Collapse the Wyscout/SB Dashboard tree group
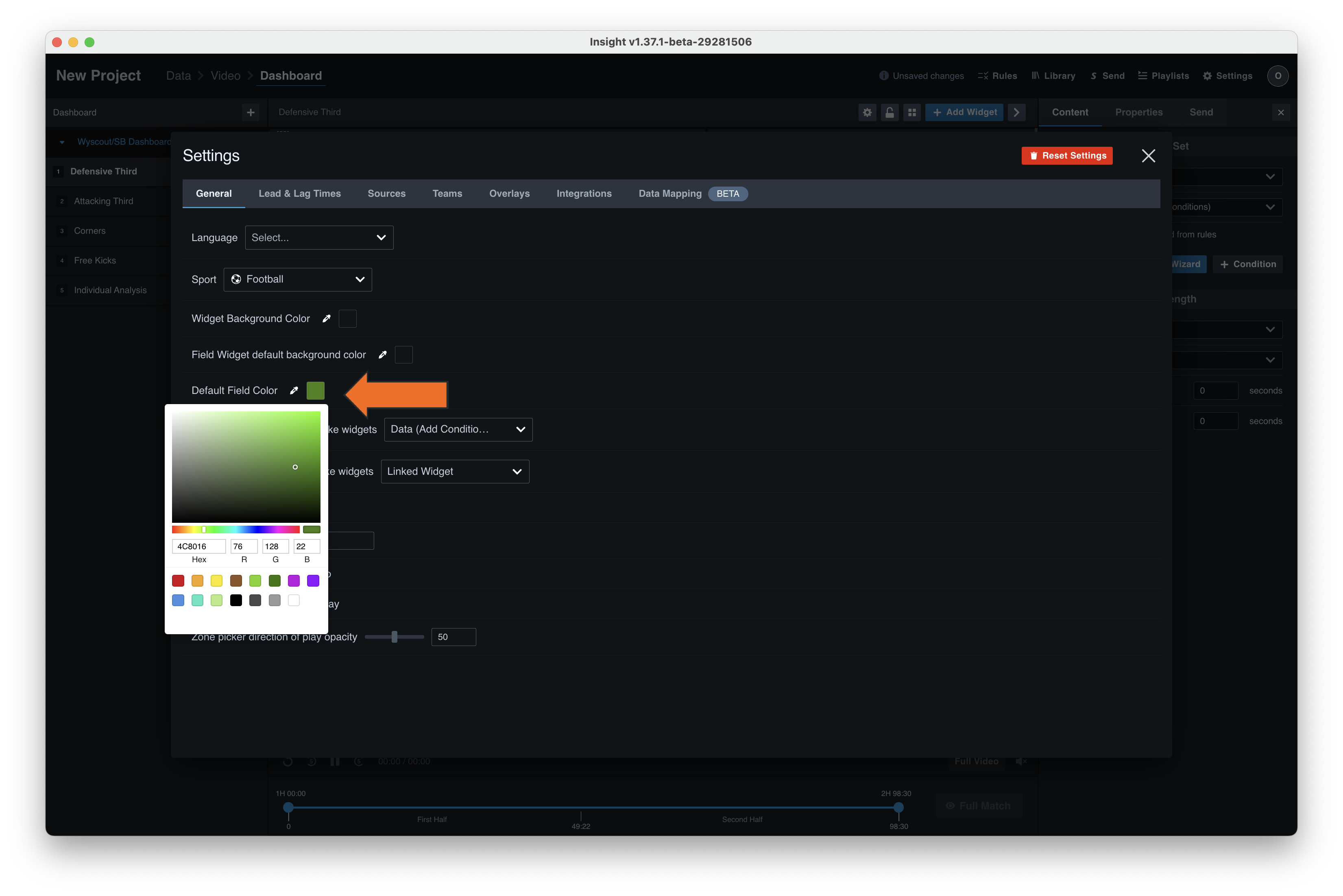This screenshot has width=1343, height=896. [62, 142]
